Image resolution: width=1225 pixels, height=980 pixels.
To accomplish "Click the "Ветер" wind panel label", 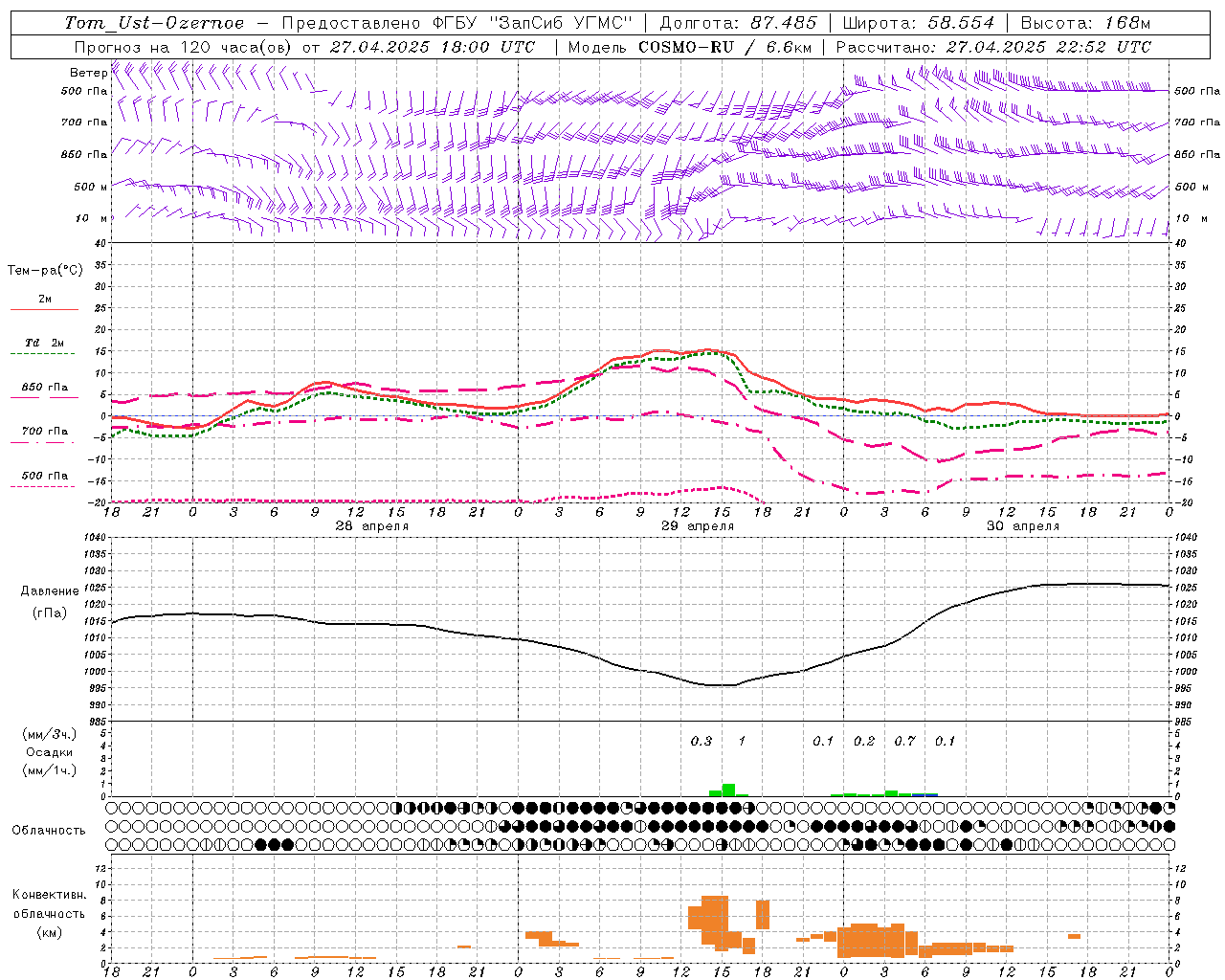I will (88, 73).
